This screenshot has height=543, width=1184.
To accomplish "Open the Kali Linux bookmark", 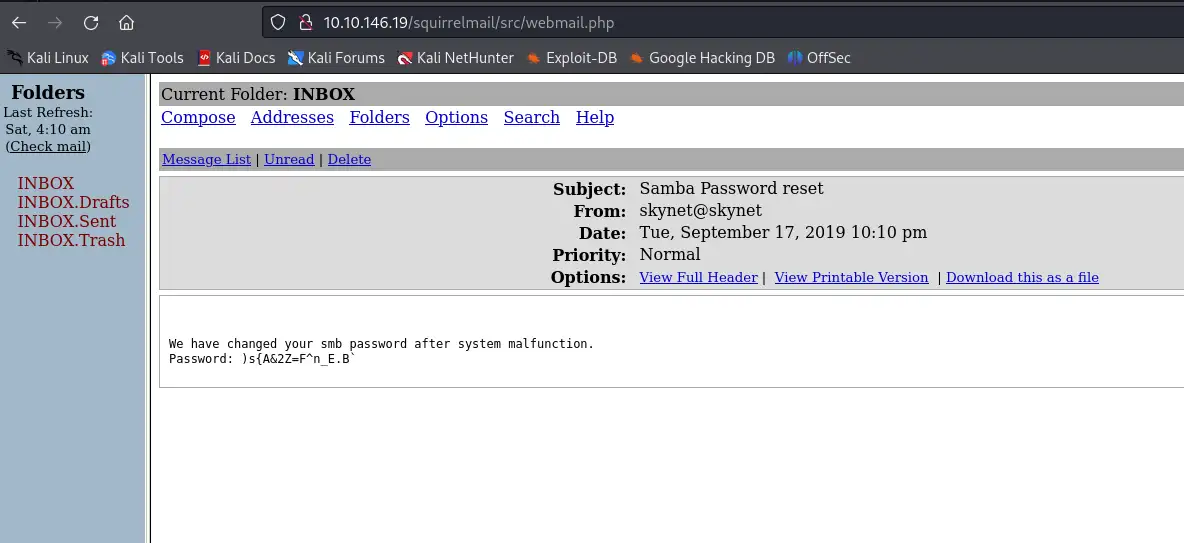I will click(x=48, y=58).
